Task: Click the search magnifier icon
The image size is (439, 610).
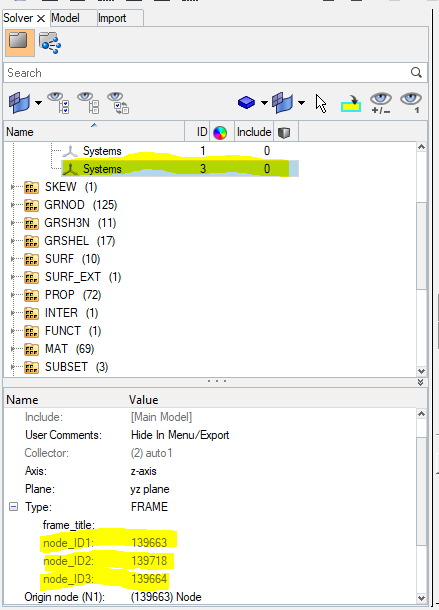Action: point(416,72)
